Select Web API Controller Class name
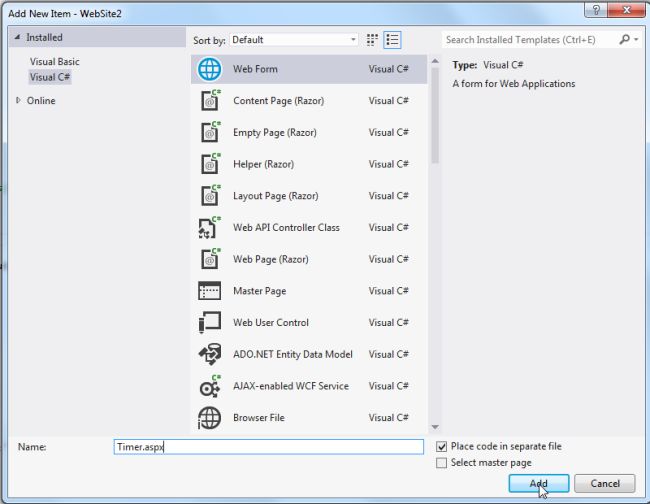The width and height of the screenshot is (650, 504). pos(286,228)
